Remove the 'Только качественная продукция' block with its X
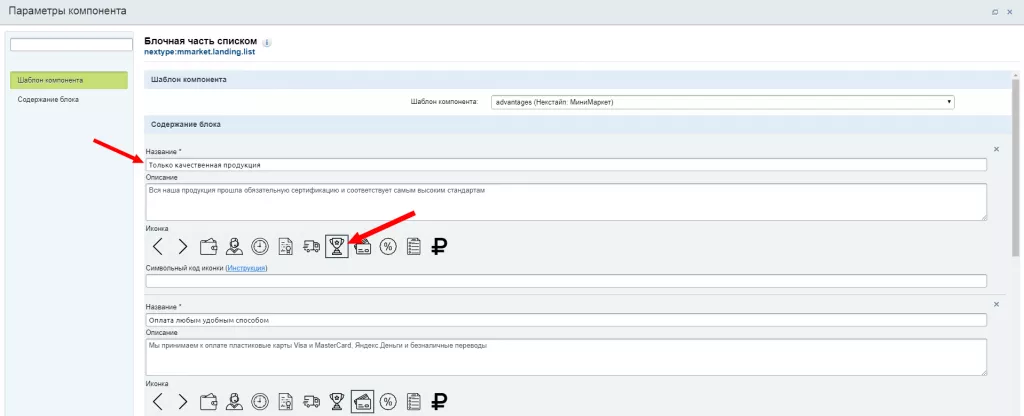 (x=996, y=149)
